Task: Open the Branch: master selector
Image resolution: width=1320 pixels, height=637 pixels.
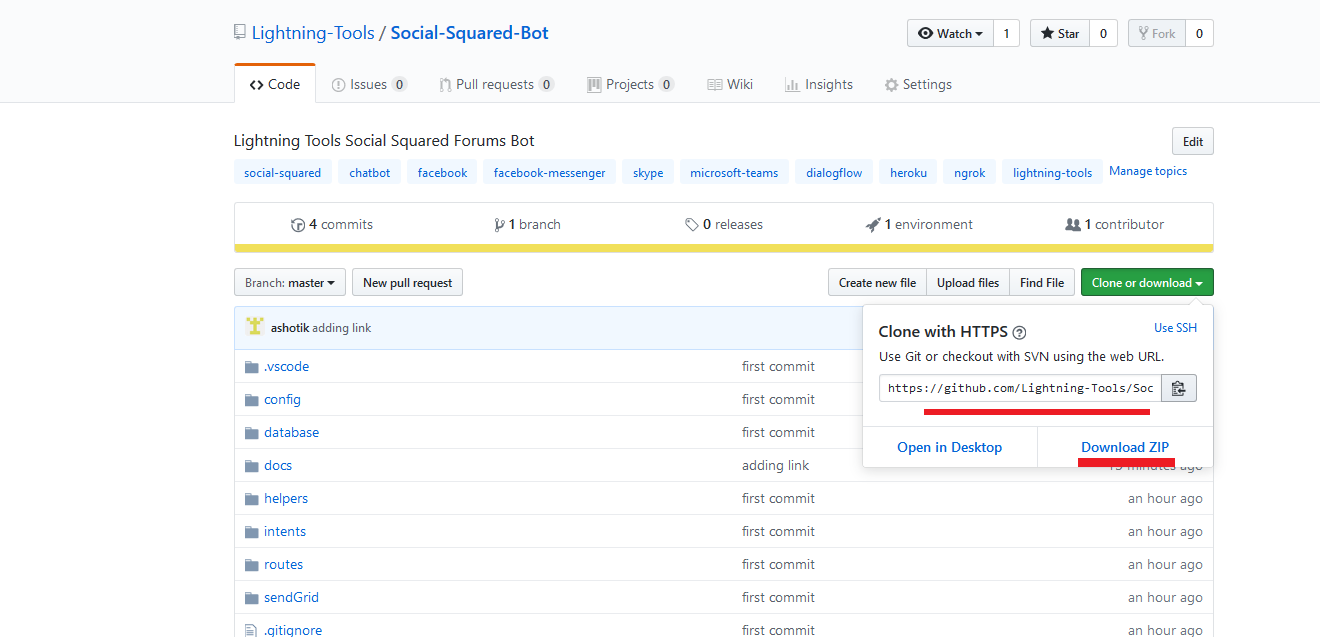Action: coord(290,283)
